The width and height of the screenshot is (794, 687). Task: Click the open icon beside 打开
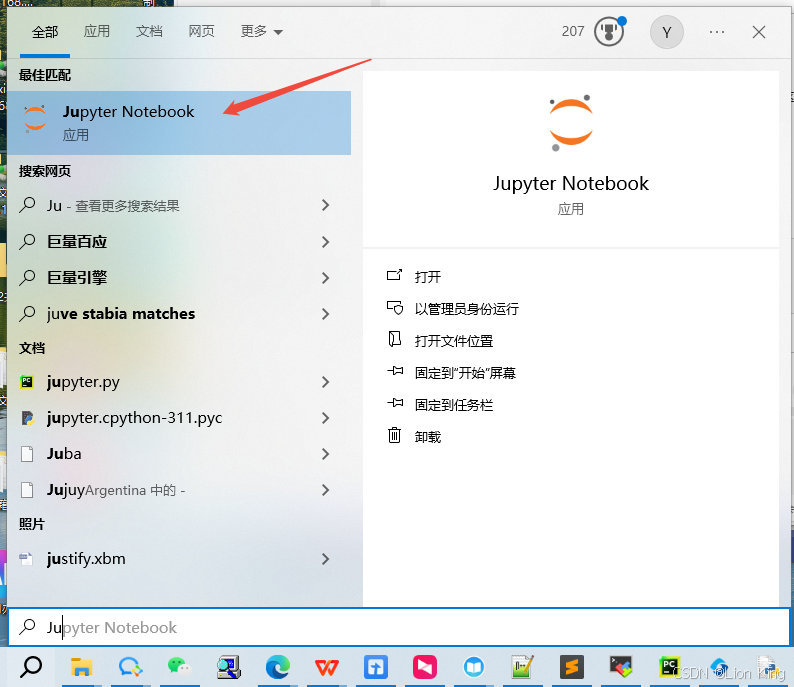click(x=394, y=275)
